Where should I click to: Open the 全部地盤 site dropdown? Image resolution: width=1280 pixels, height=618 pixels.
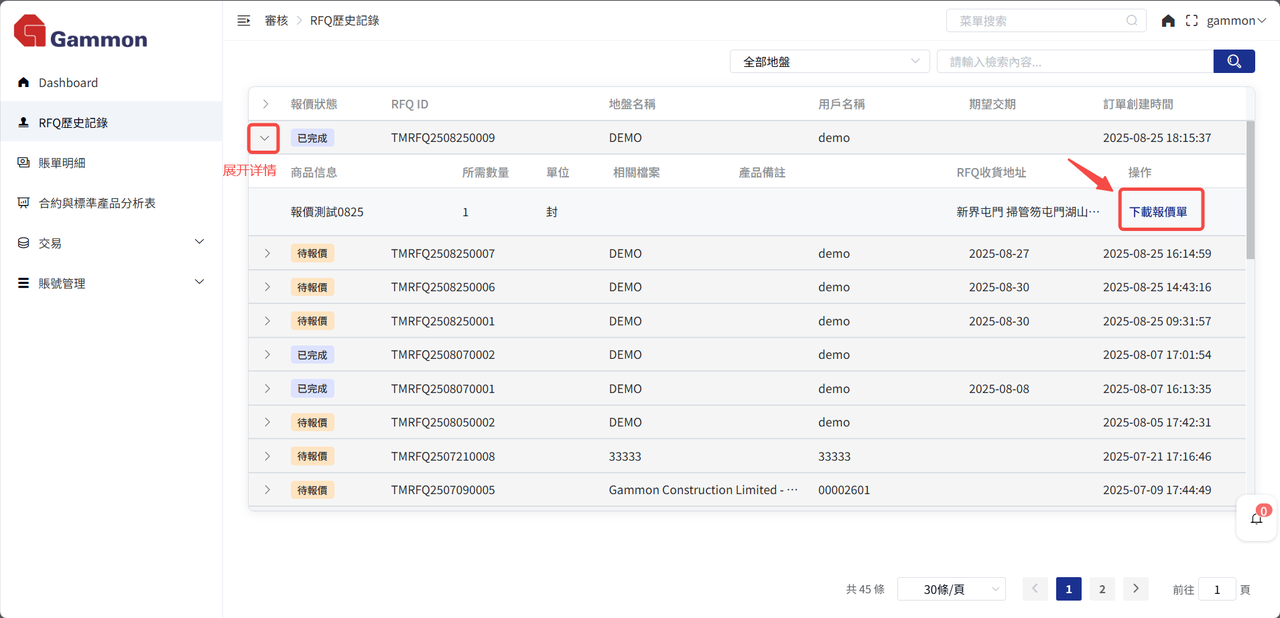[829, 62]
